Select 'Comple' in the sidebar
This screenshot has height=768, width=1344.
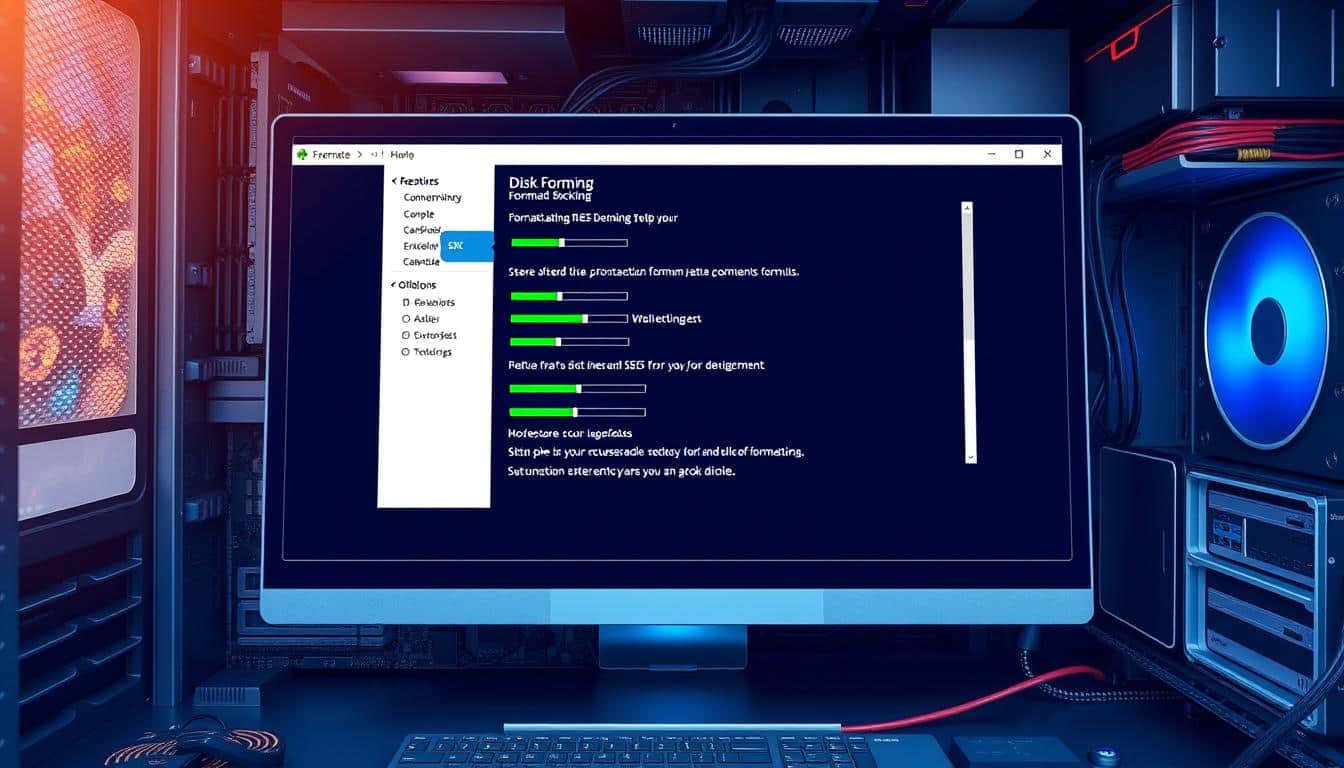pyautogui.click(x=419, y=214)
